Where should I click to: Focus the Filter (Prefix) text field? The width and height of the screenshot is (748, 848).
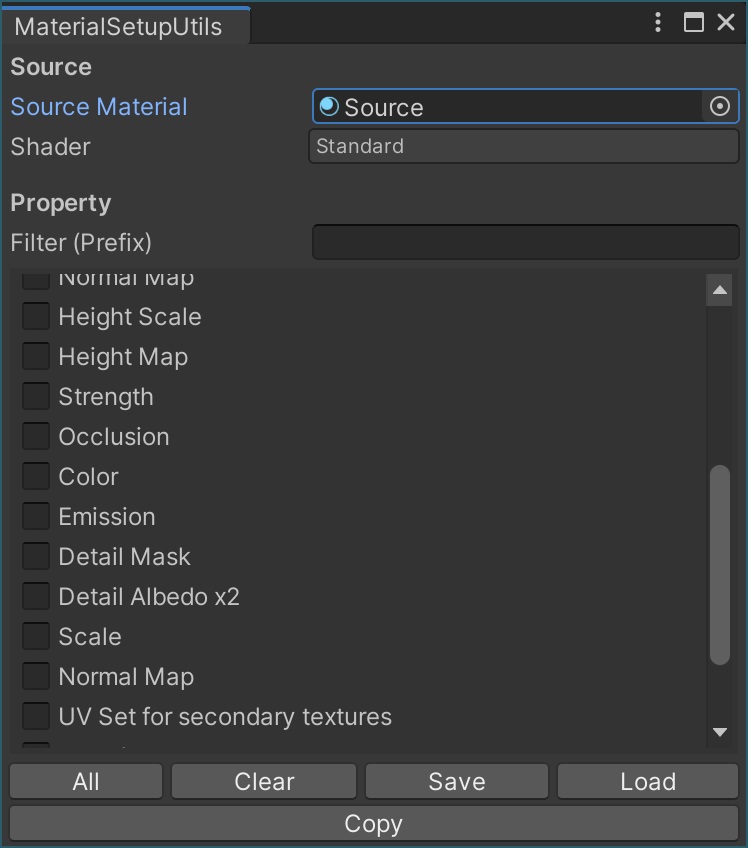525,242
